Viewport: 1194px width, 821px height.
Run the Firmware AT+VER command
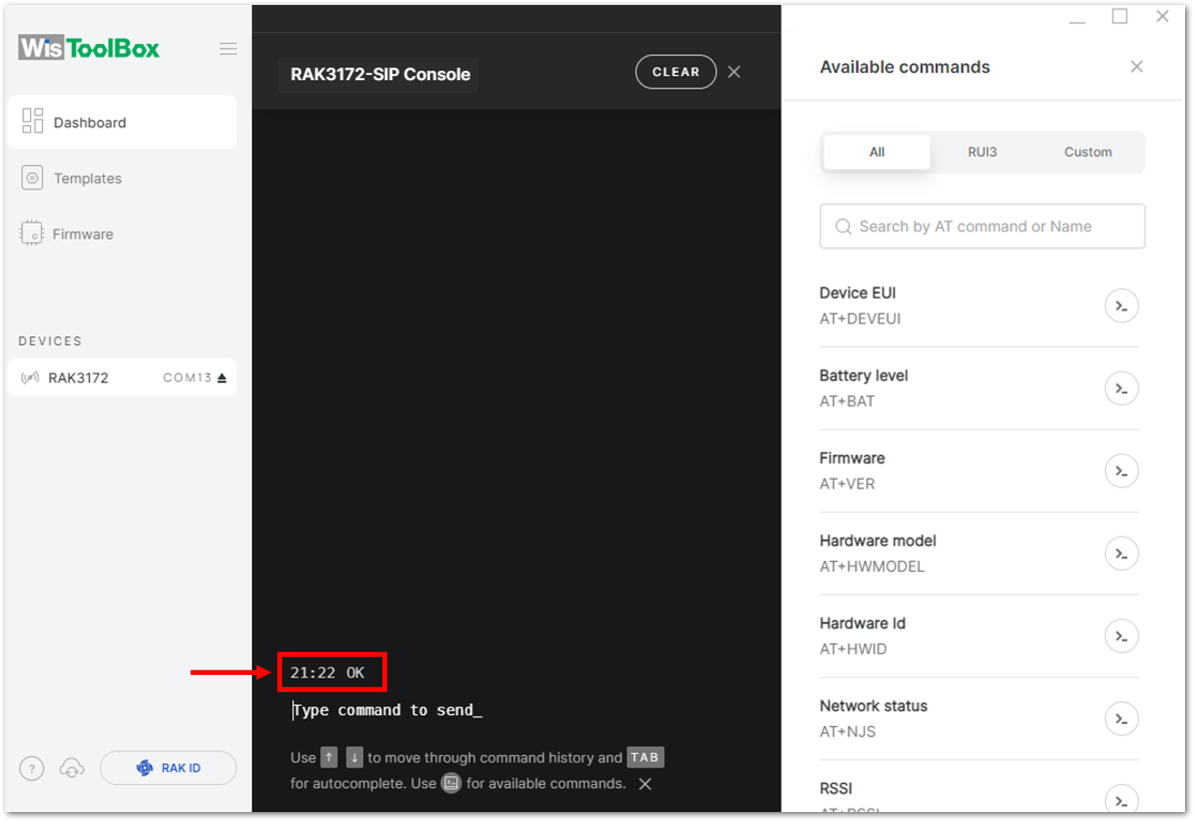pos(1121,471)
